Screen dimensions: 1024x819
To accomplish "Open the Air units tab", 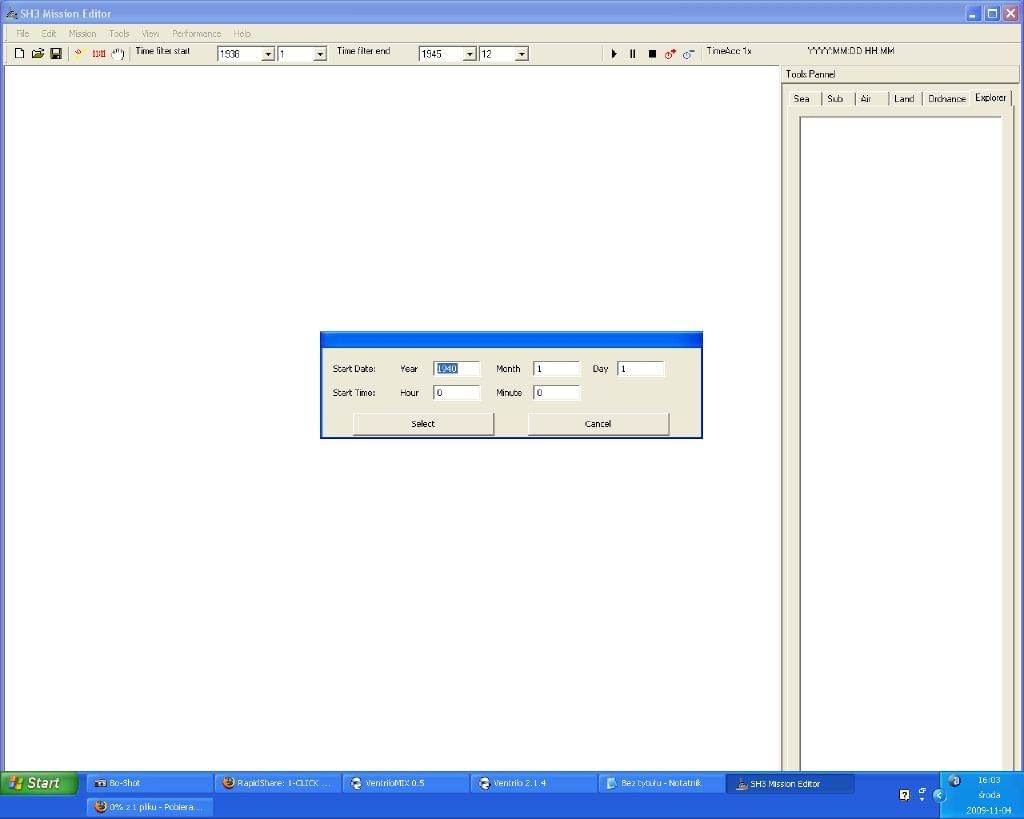I will 866,99.
